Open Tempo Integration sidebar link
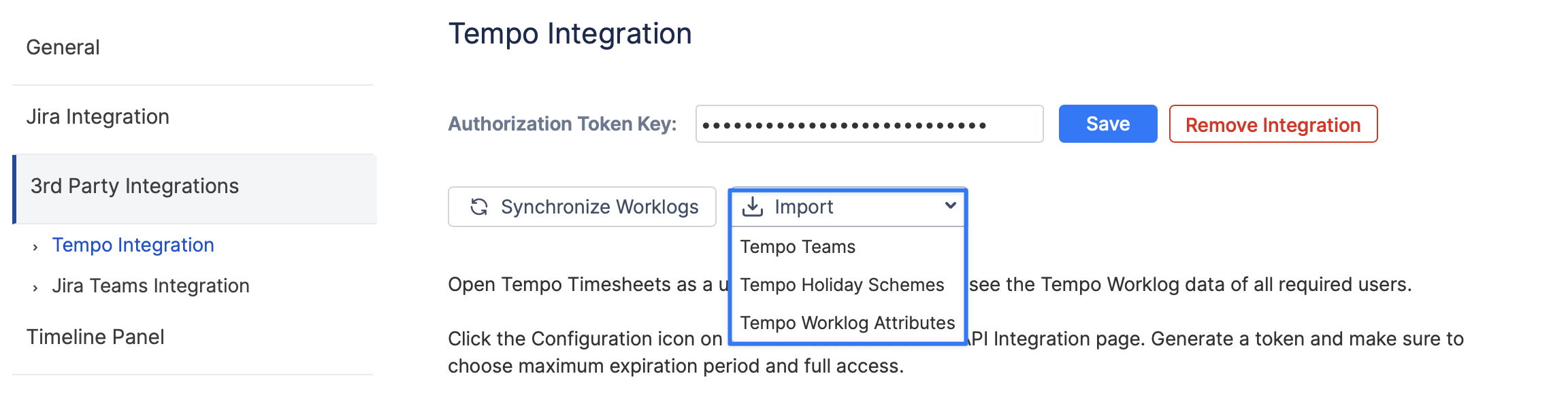Image resolution: width=1568 pixels, height=393 pixels. tap(133, 245)
